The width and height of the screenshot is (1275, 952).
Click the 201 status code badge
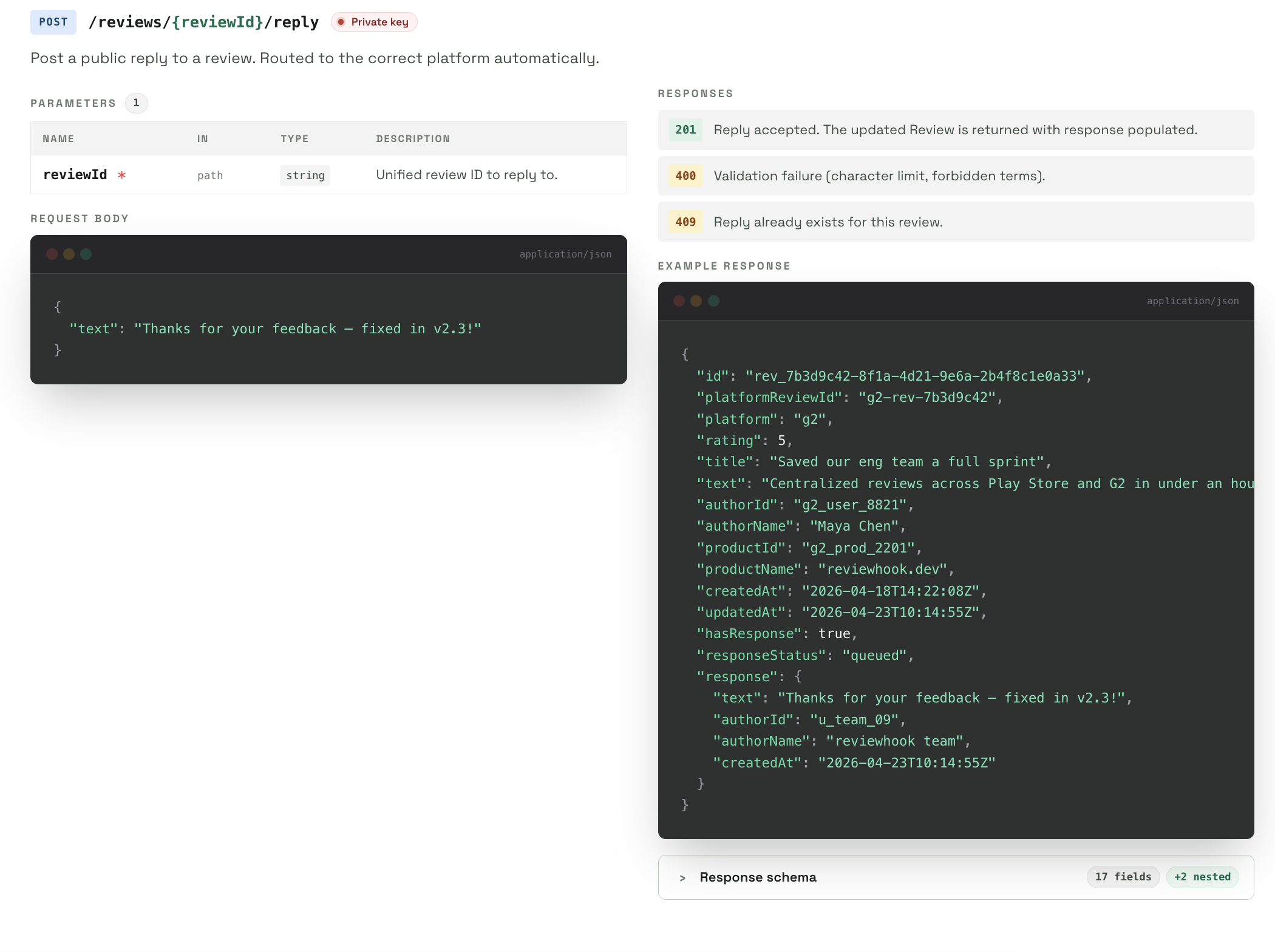(685, 129)
